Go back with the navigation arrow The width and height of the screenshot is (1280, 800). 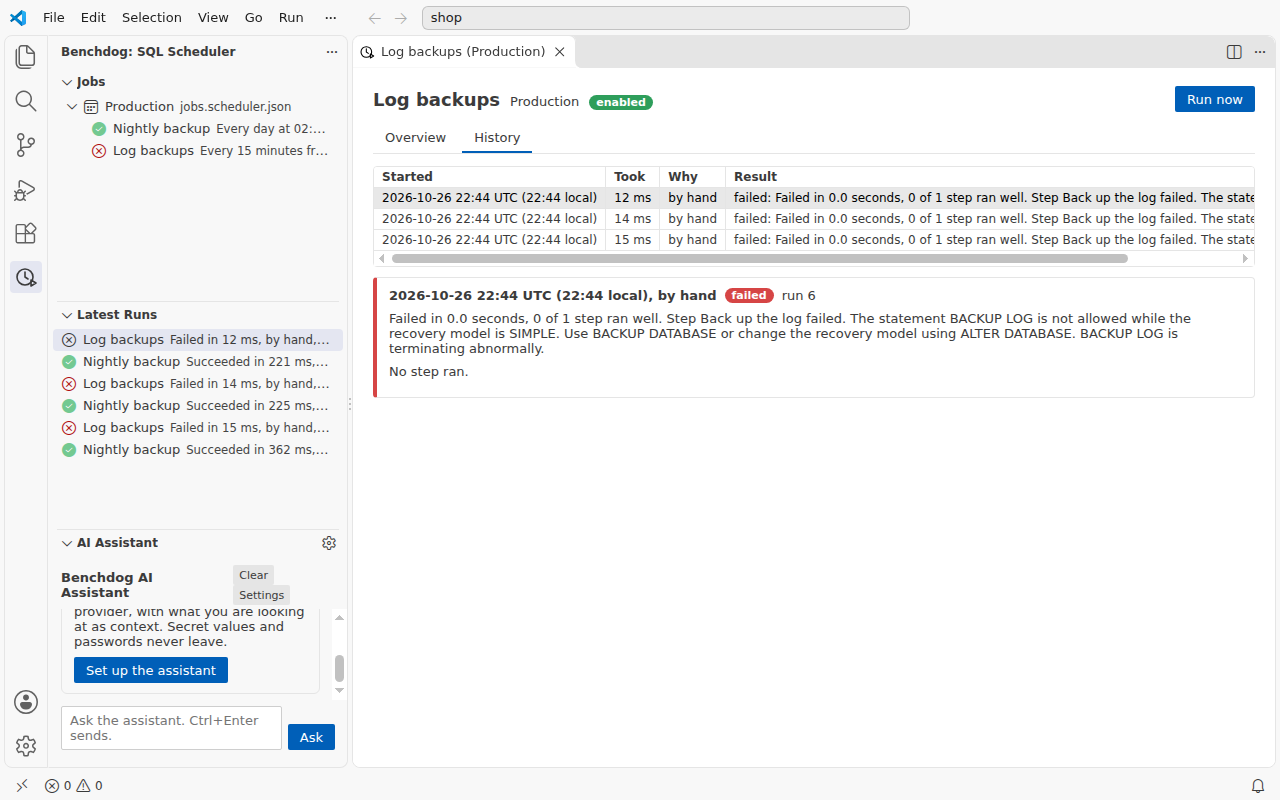click(x=375, y=18)
